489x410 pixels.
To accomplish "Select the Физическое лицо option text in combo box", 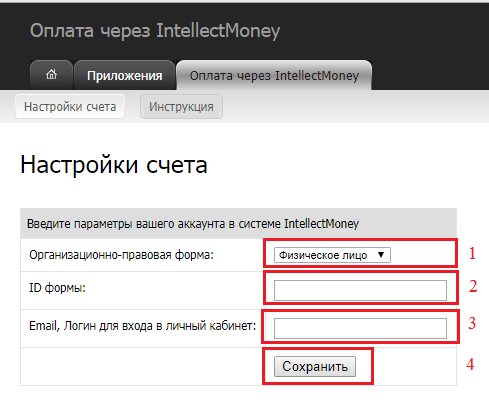I will [323, 255].
